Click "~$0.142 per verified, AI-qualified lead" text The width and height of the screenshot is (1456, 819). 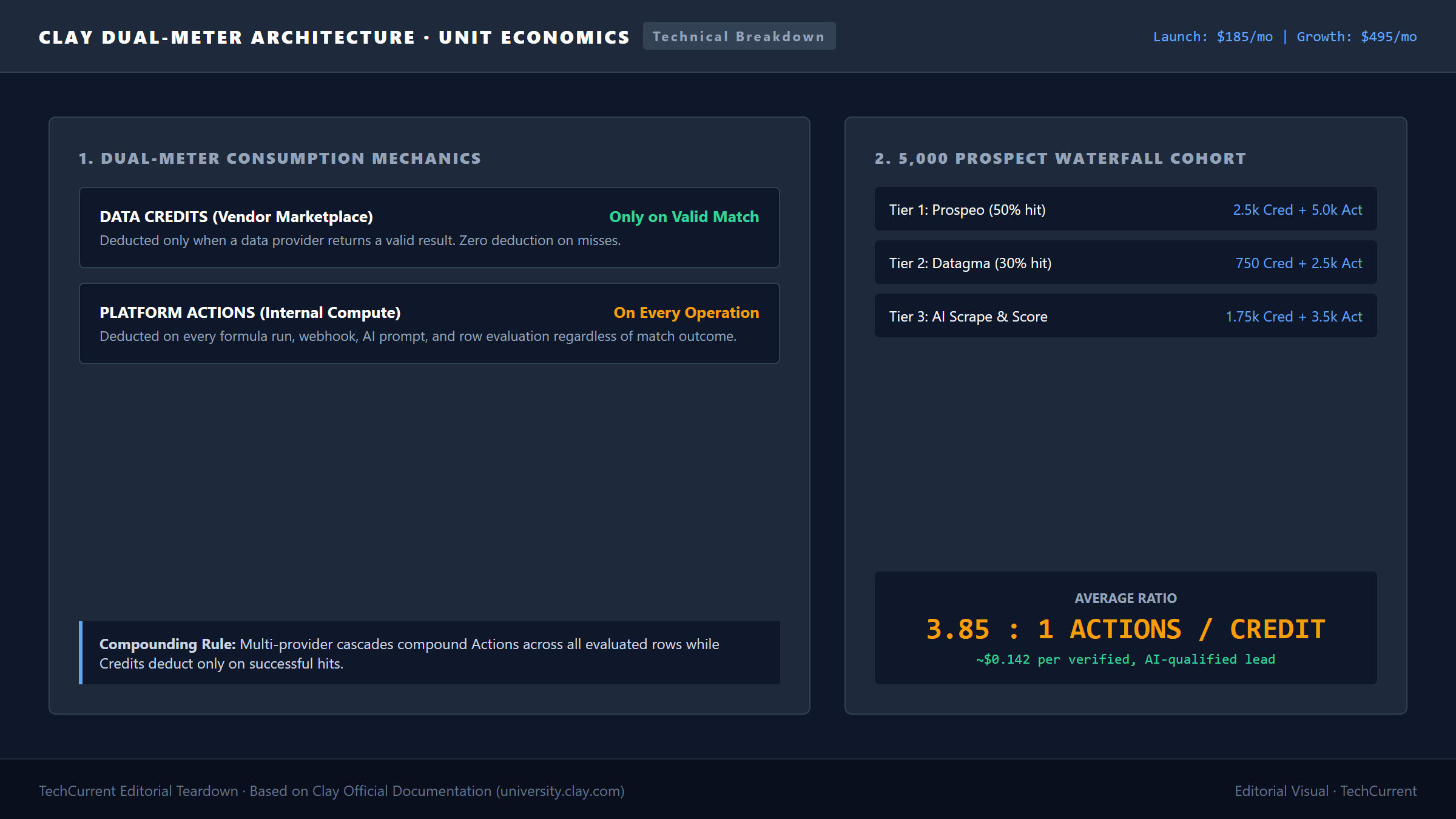pos(1126,659)
